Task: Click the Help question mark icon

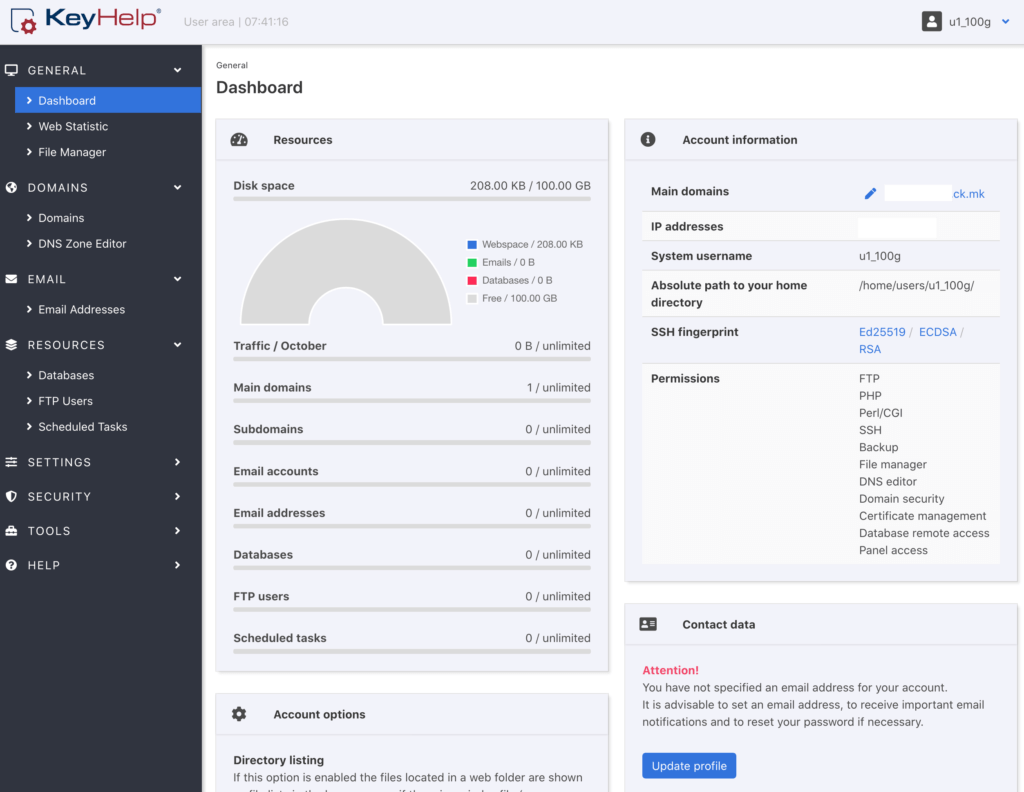Action: (x=11, y=565)
